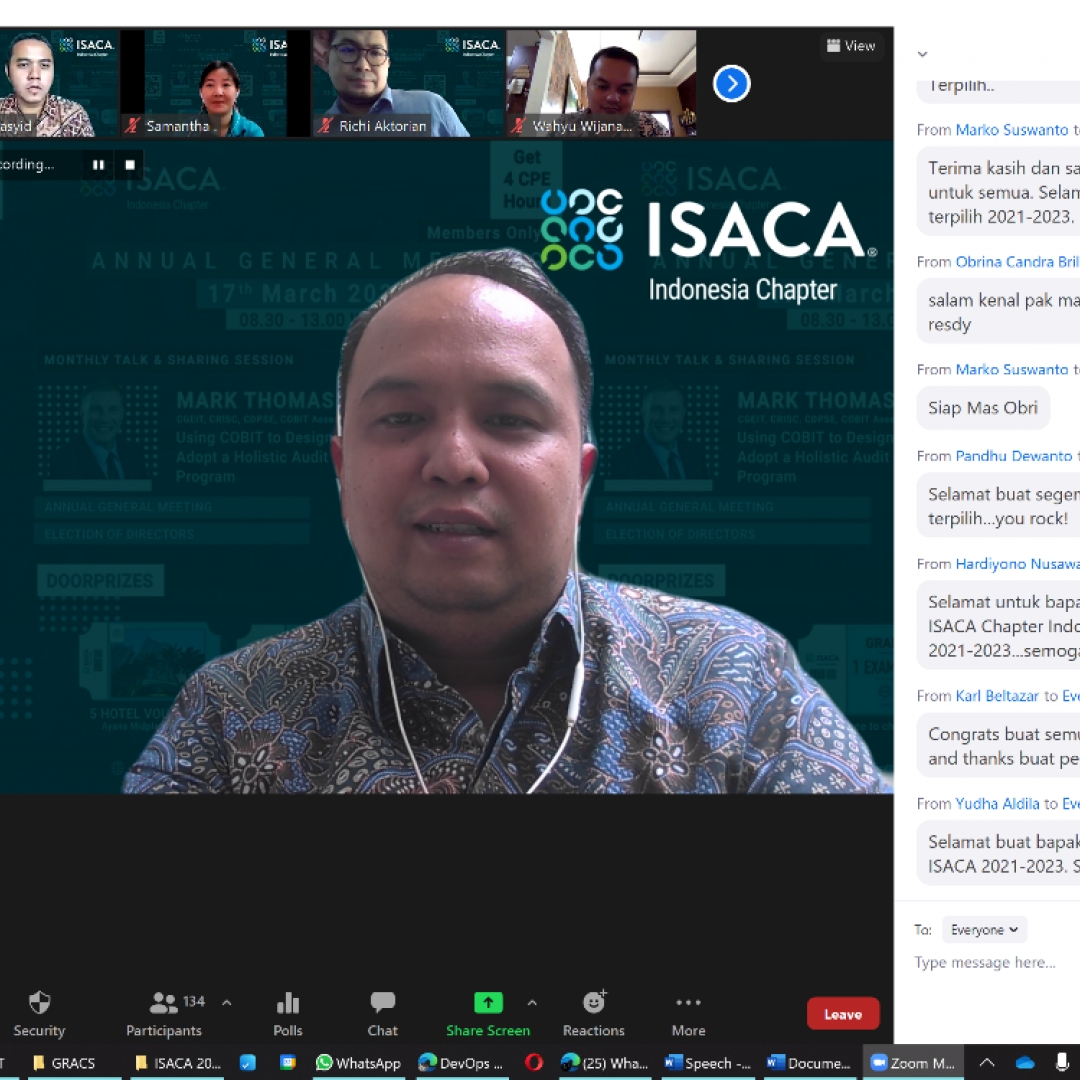Open the Participants list
The height and width of the screenshot is (1080, 1080).
(164, 1013)
